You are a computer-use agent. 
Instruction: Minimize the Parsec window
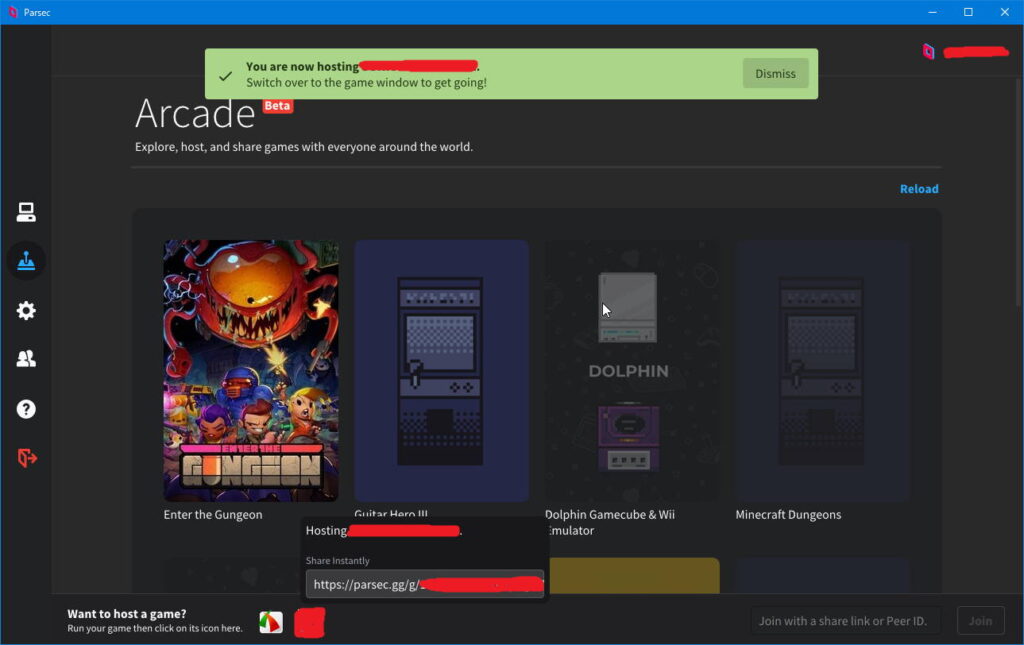click(x=933, y=12)
